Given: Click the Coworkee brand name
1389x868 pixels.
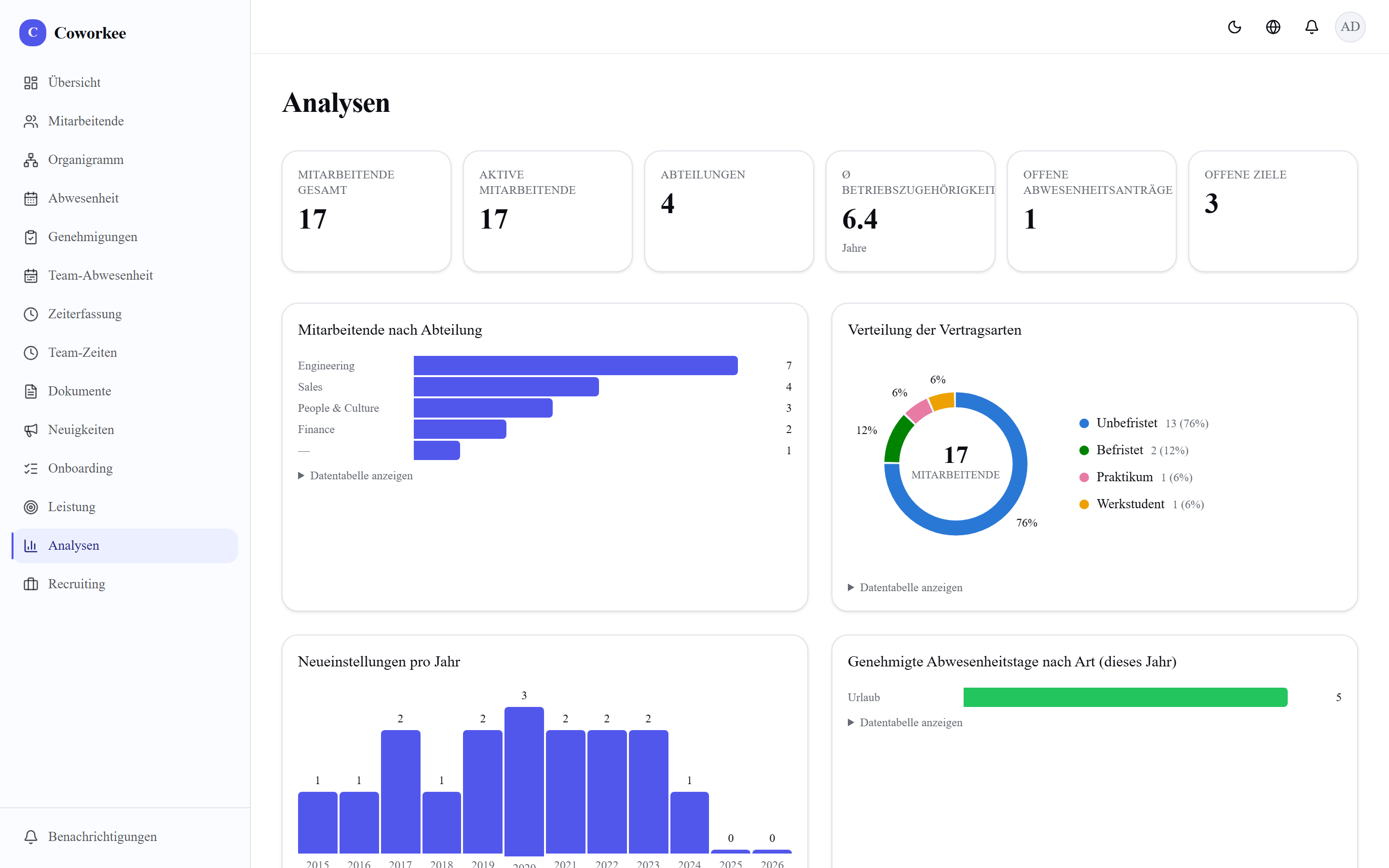Looking at the screenshot, I should pos(90,33).
